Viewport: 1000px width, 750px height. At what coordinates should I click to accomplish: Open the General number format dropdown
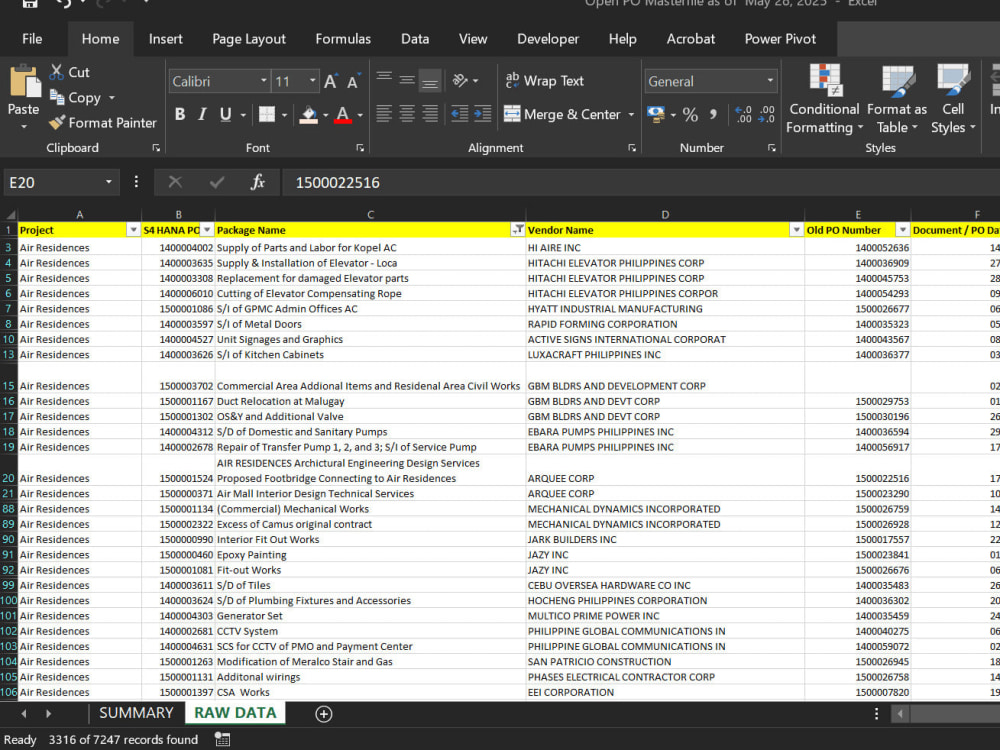pos(770,81)
